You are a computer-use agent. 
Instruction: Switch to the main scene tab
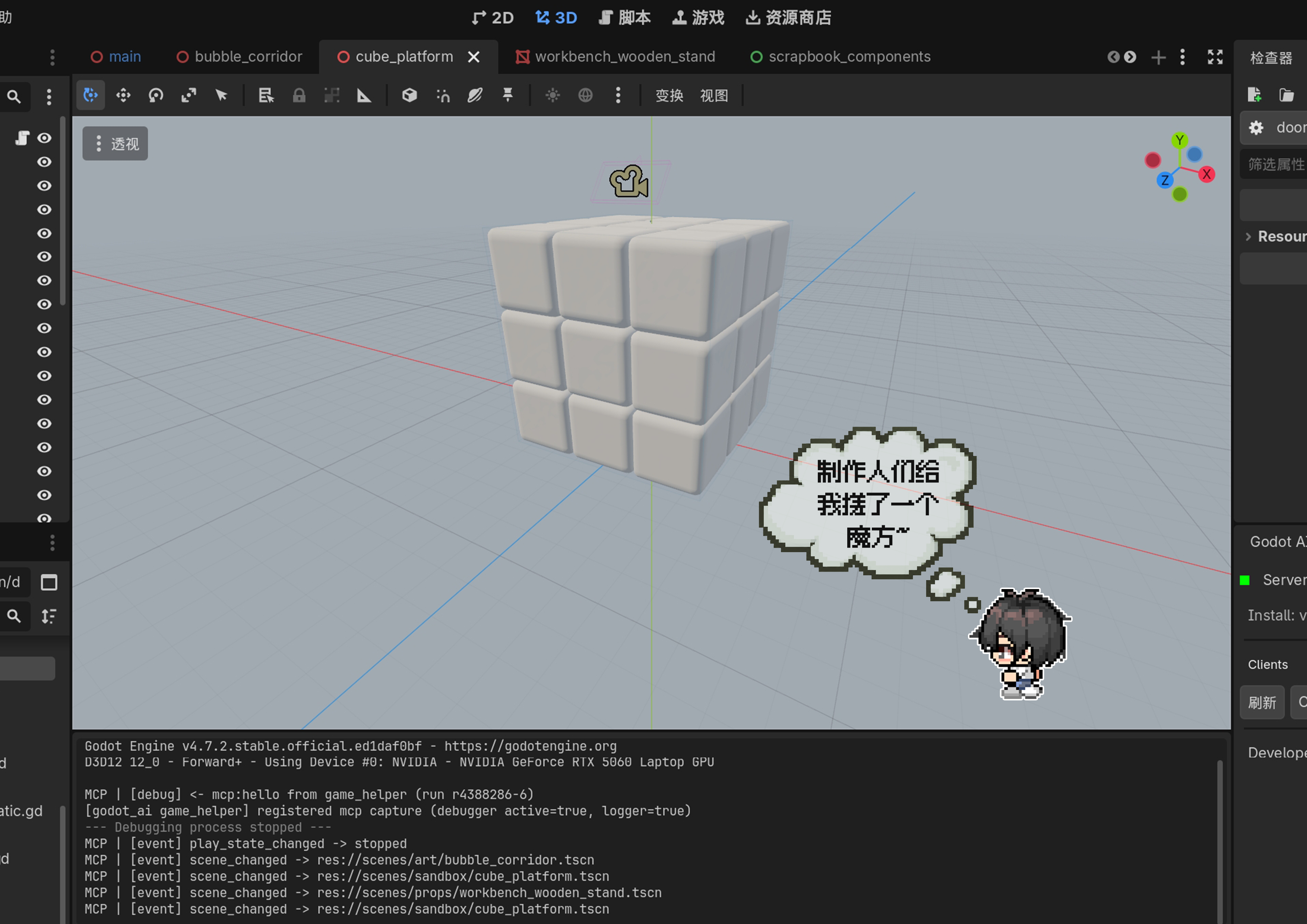click(x=116, y=57)
